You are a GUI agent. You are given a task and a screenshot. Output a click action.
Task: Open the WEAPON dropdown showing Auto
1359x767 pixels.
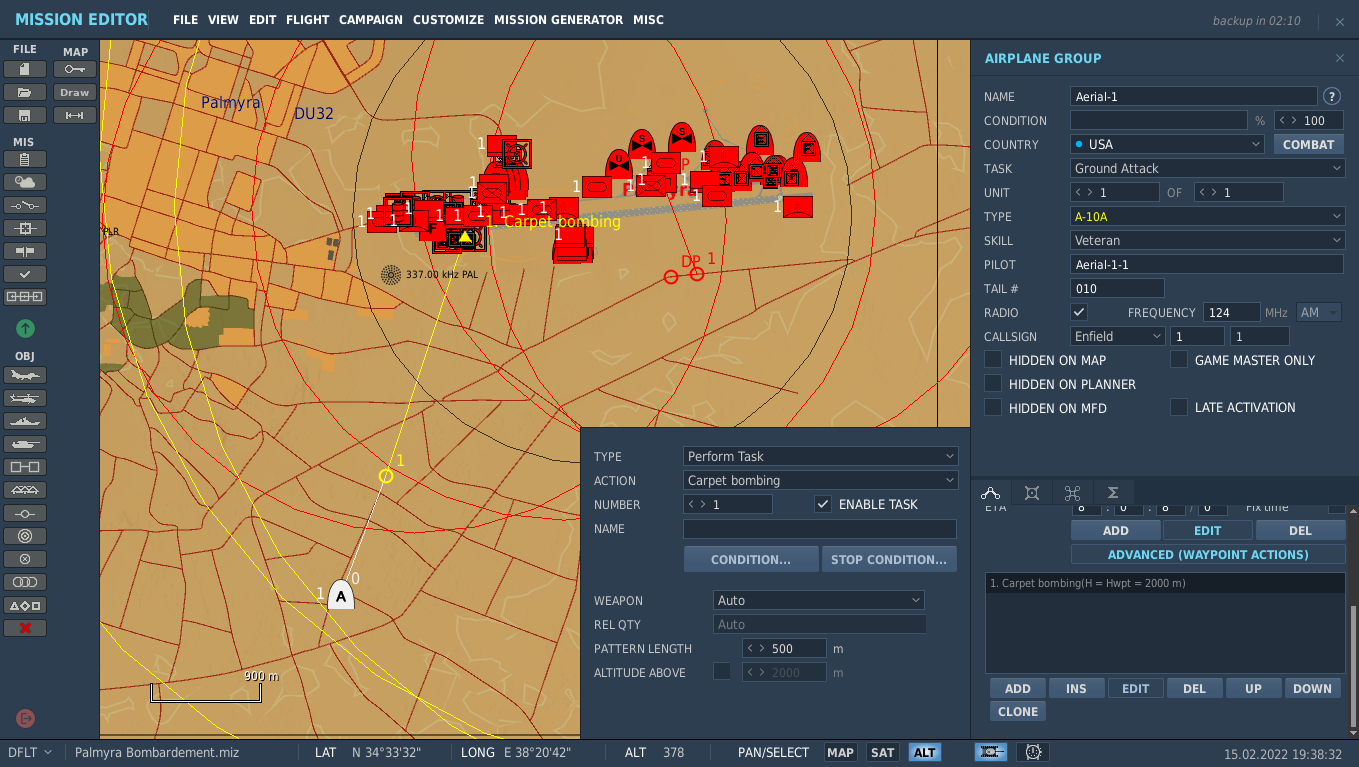[x=818, y=601]
